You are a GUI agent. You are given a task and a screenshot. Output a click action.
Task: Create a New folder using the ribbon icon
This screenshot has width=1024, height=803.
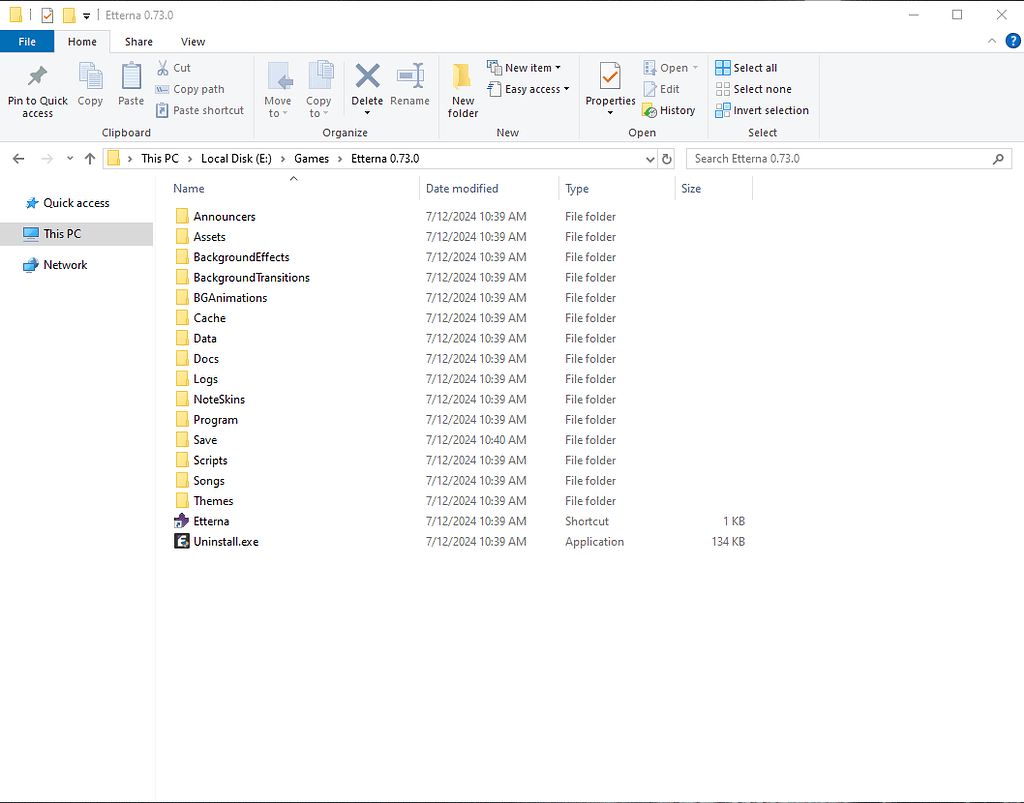pyautogui.click(x=462, y=88)
